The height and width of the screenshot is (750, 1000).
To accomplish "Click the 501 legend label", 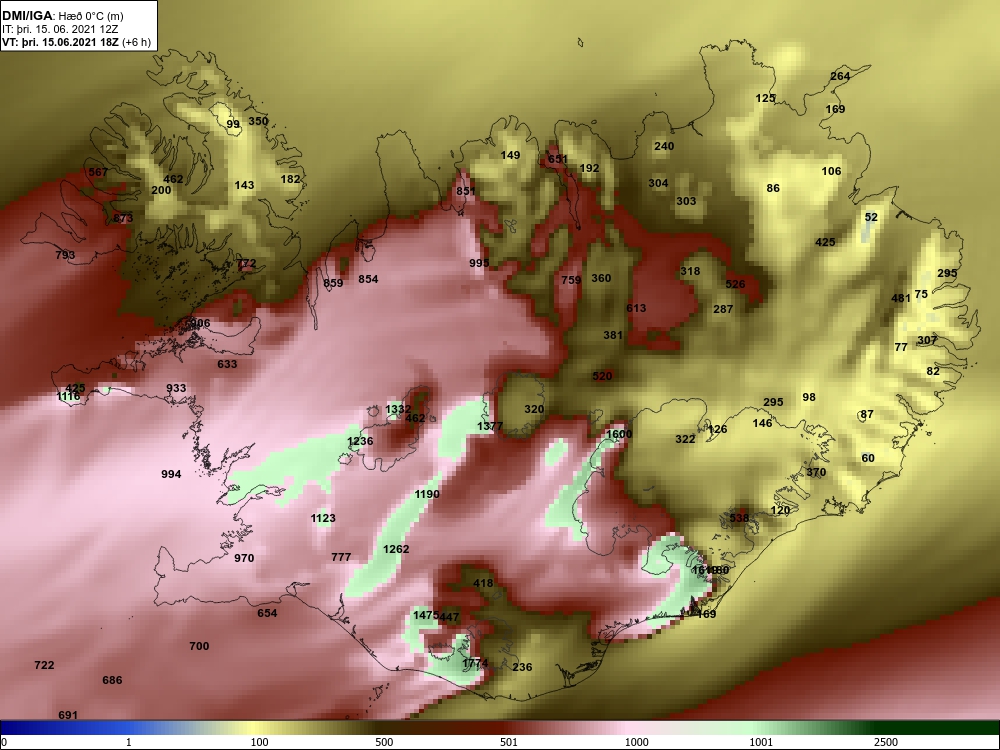I will [x=509, y=742].
